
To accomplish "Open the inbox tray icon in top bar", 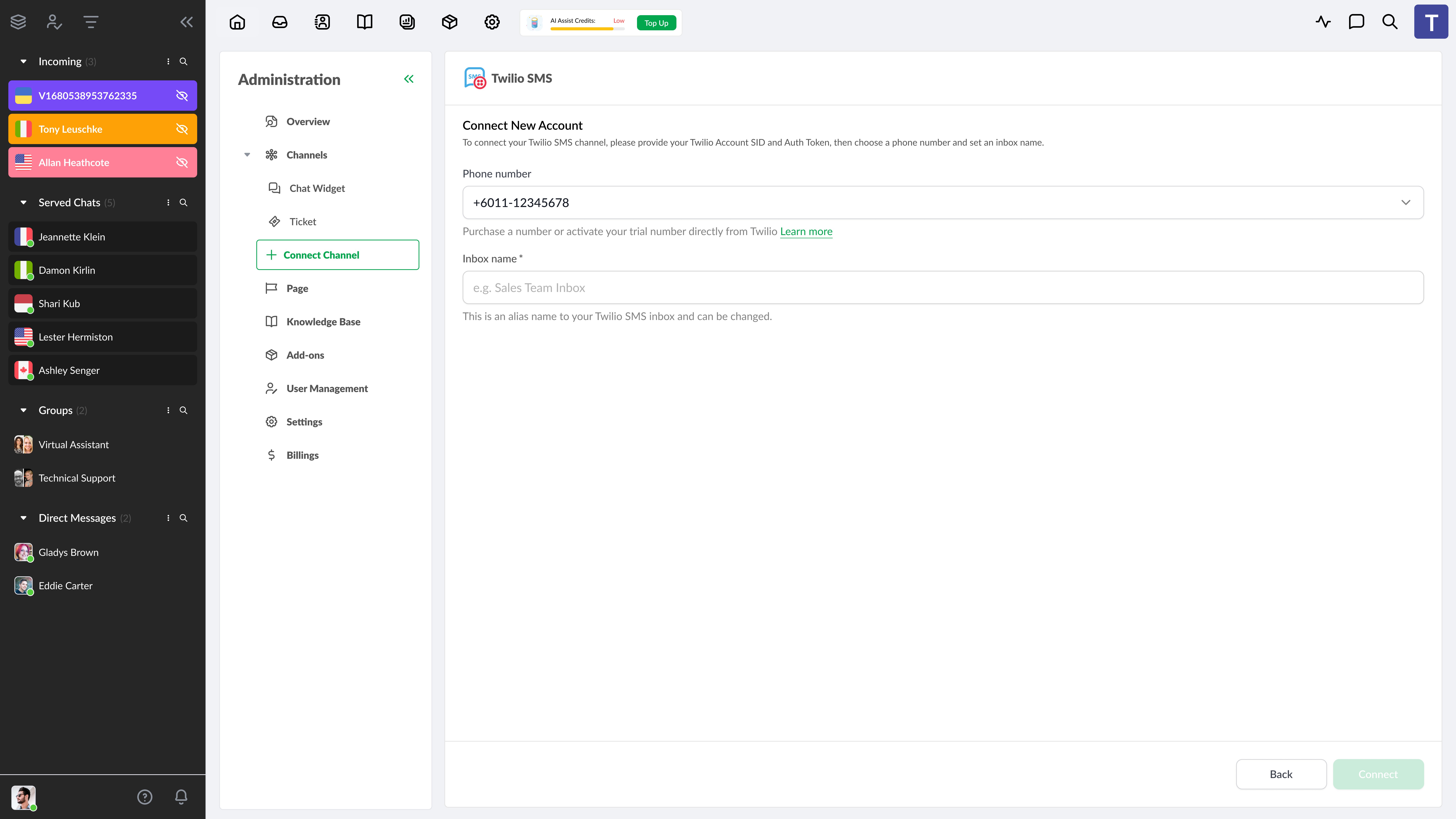I will click(280, 22).
